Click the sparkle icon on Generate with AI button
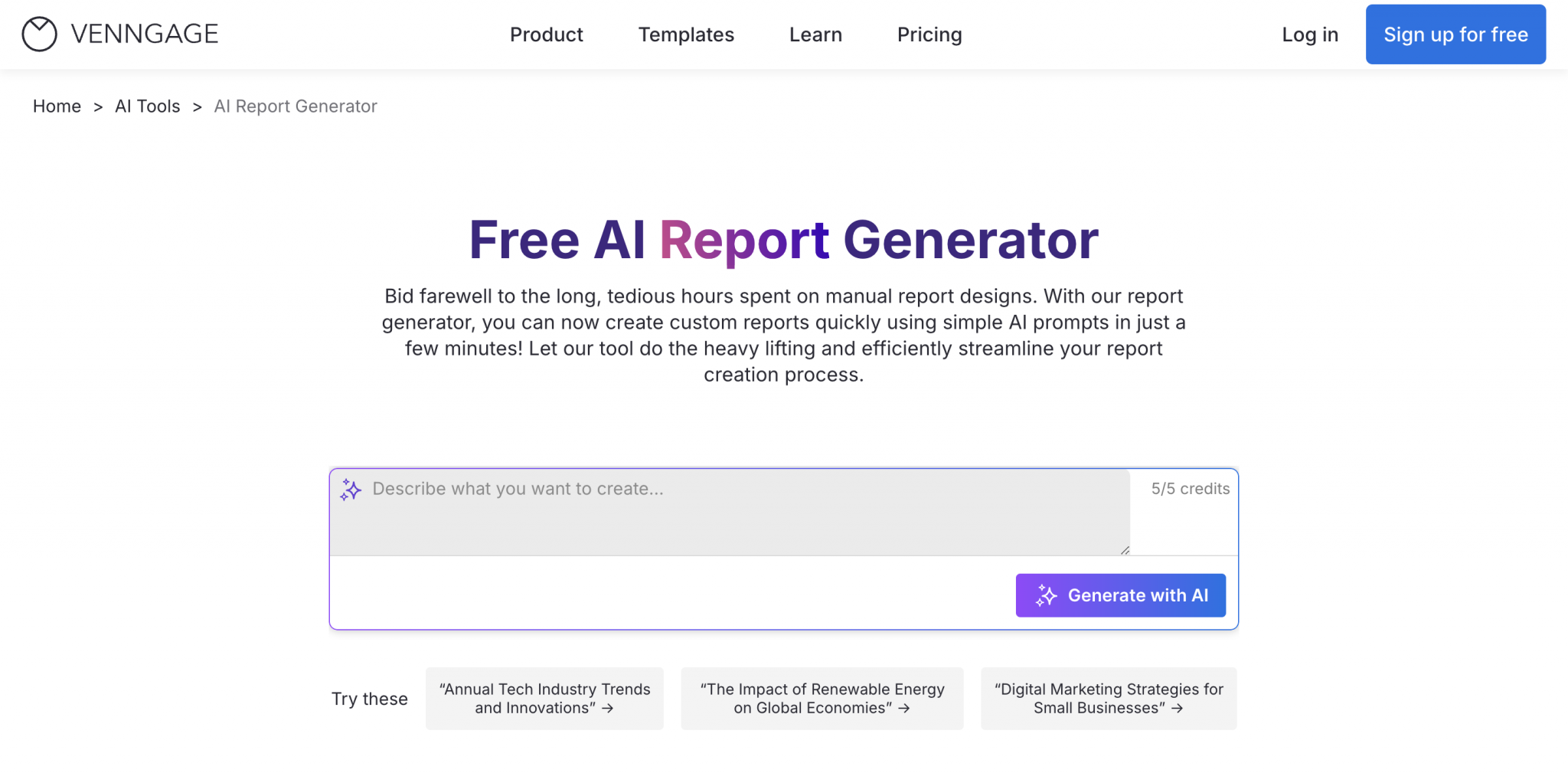The image size is (1568, 773). point(1047,595)
